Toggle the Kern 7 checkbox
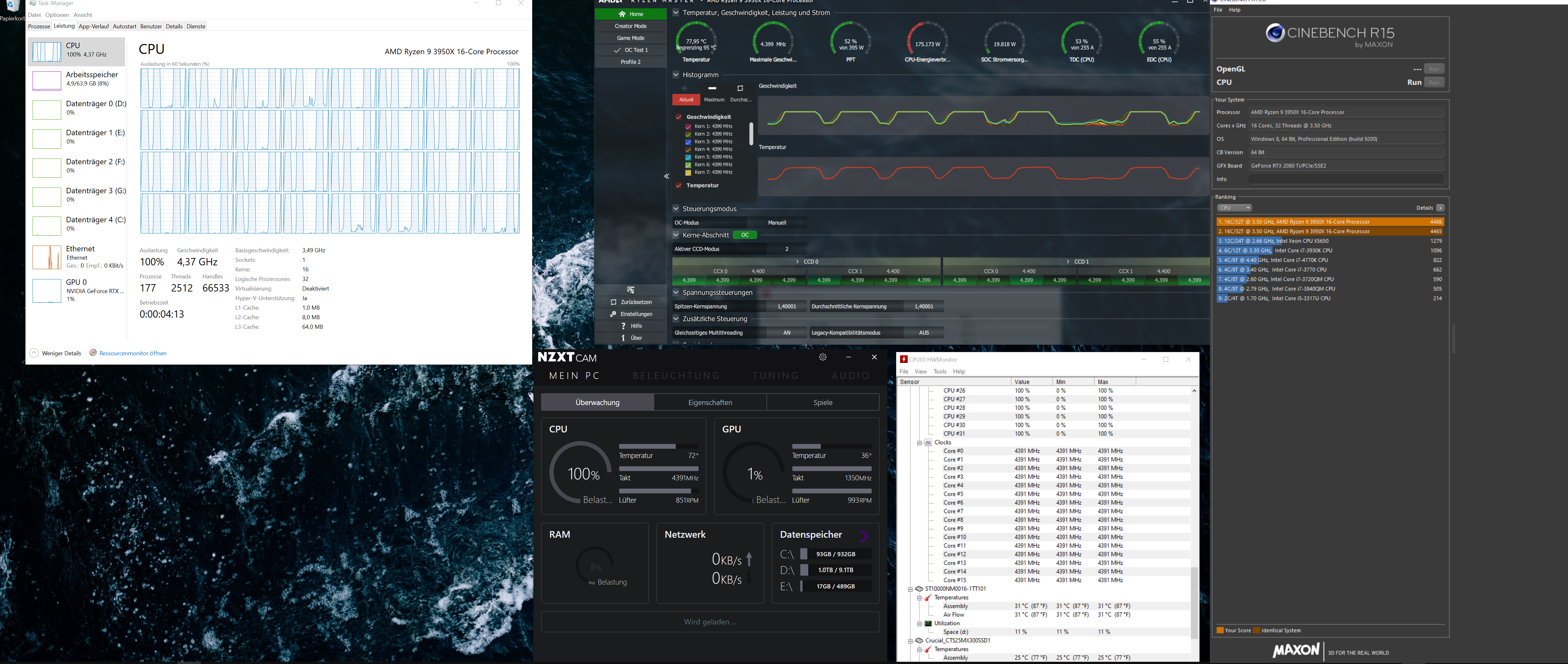Screen dimensions: 1568x664 click(688, 173)
